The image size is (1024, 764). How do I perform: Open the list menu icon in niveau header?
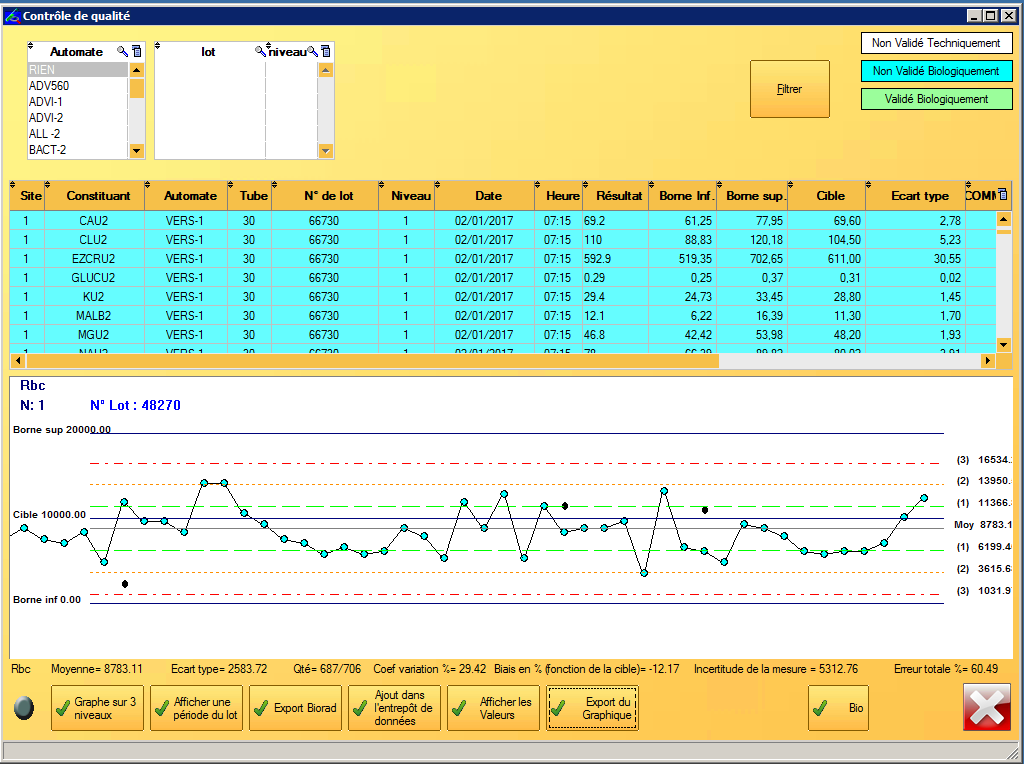pos(325,51)
